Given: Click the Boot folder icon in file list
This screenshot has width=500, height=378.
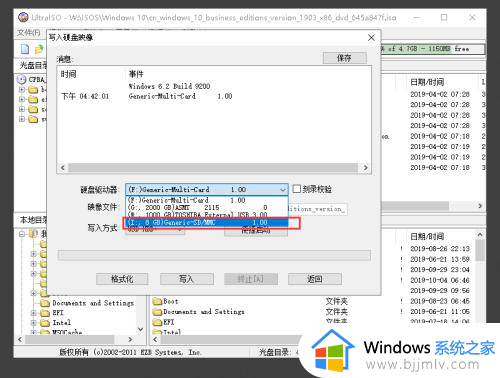Looking at the screenshot, I should tap(157, 302).
